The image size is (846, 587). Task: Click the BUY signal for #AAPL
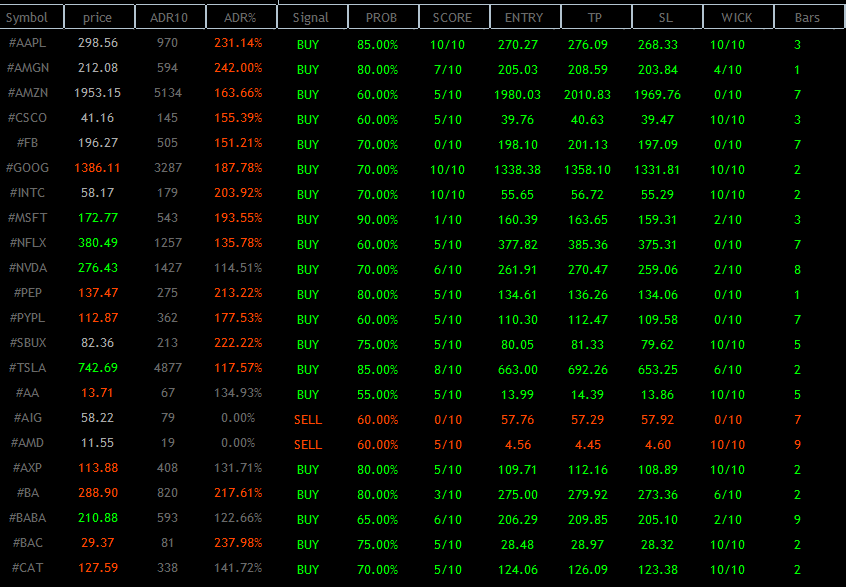click(x=308, y=45)
